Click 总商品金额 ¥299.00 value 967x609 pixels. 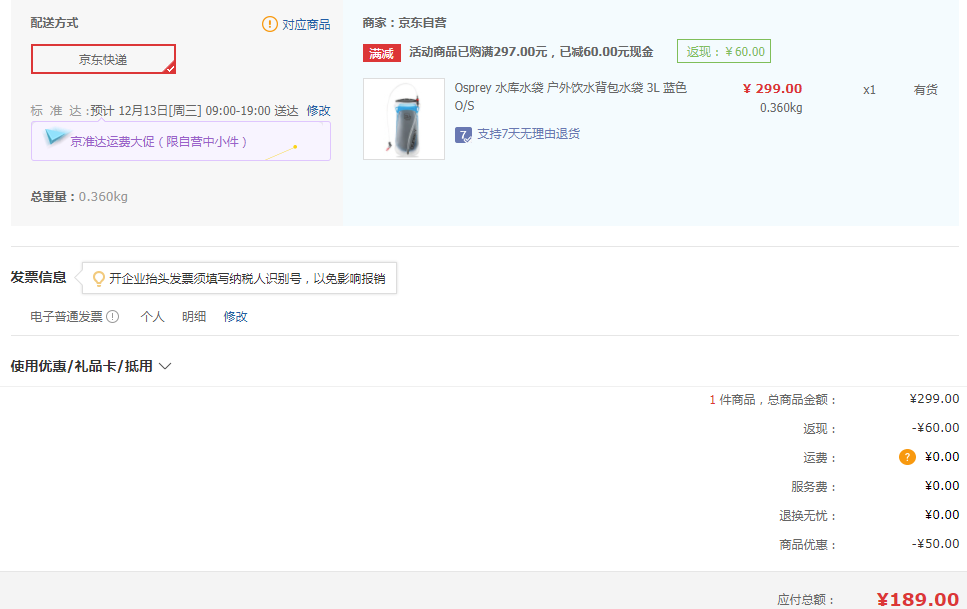(x=934, y=399)
